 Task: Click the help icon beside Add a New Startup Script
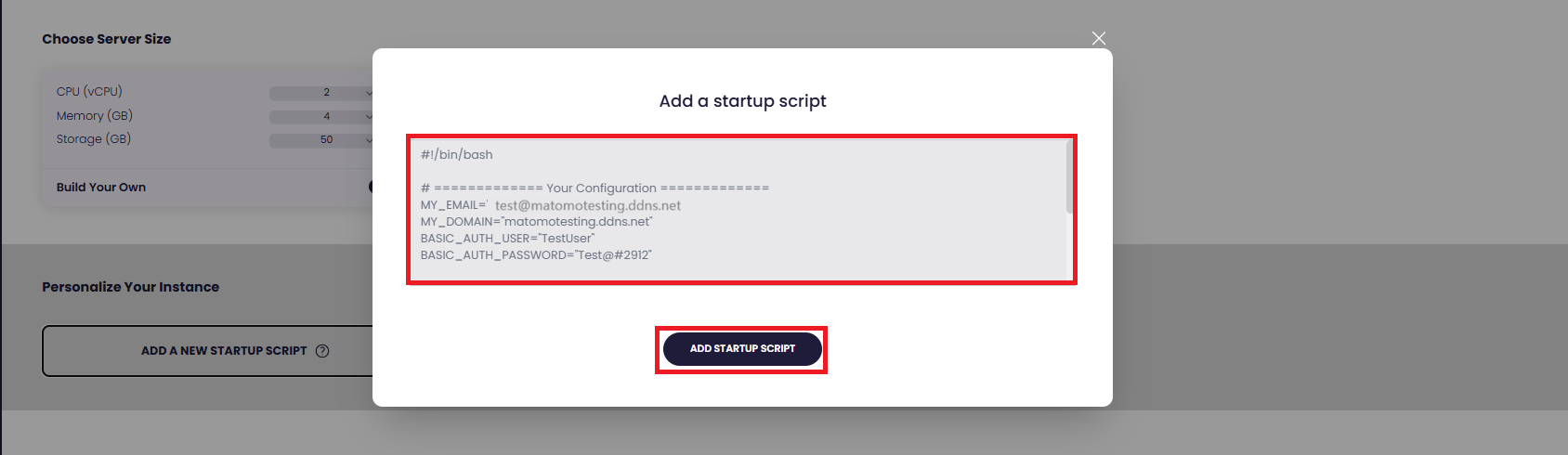[322, 351]
